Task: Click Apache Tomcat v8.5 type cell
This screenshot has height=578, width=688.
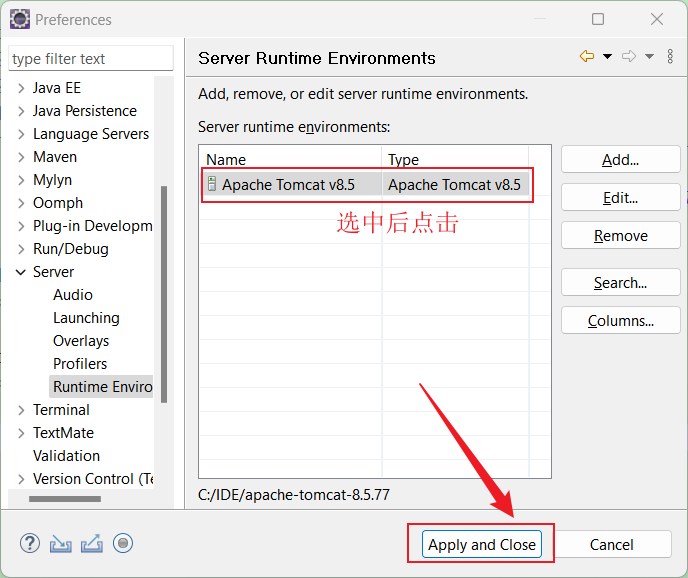Action: [455, 184]
